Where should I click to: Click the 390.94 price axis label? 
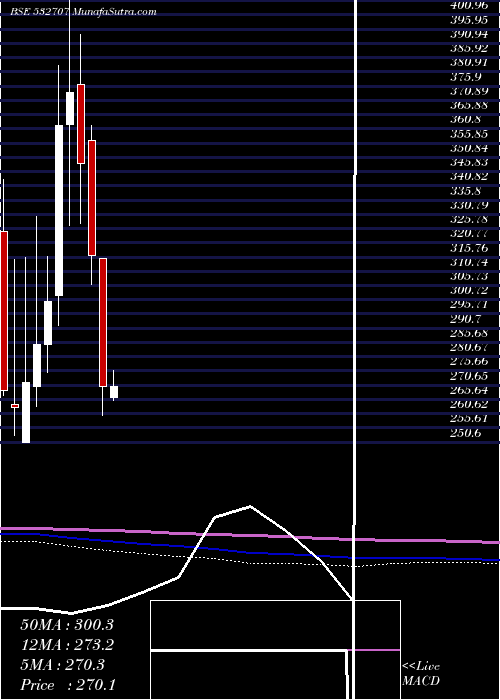pyautogui.click(x=470, y=34)
